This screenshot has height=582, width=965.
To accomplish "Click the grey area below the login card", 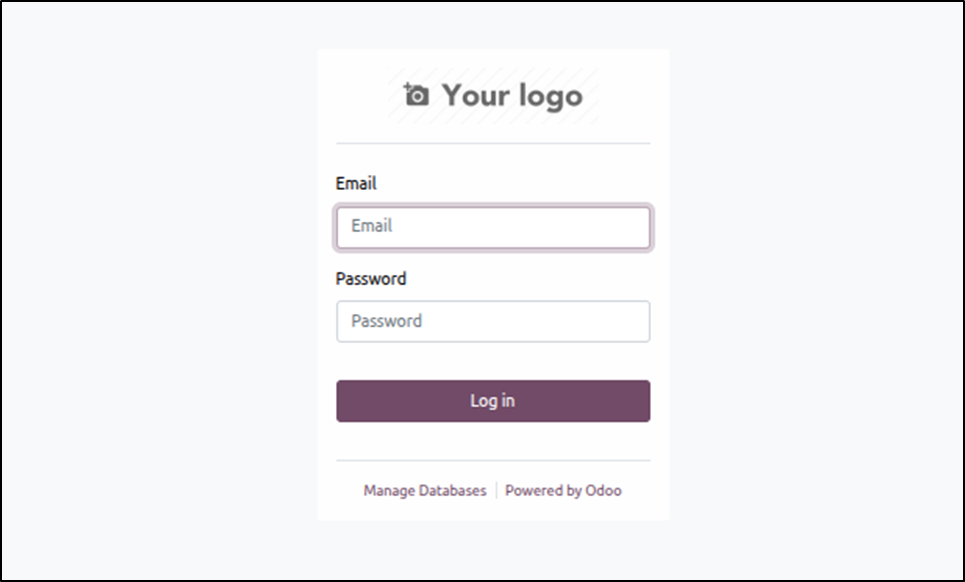I will 493,550.
